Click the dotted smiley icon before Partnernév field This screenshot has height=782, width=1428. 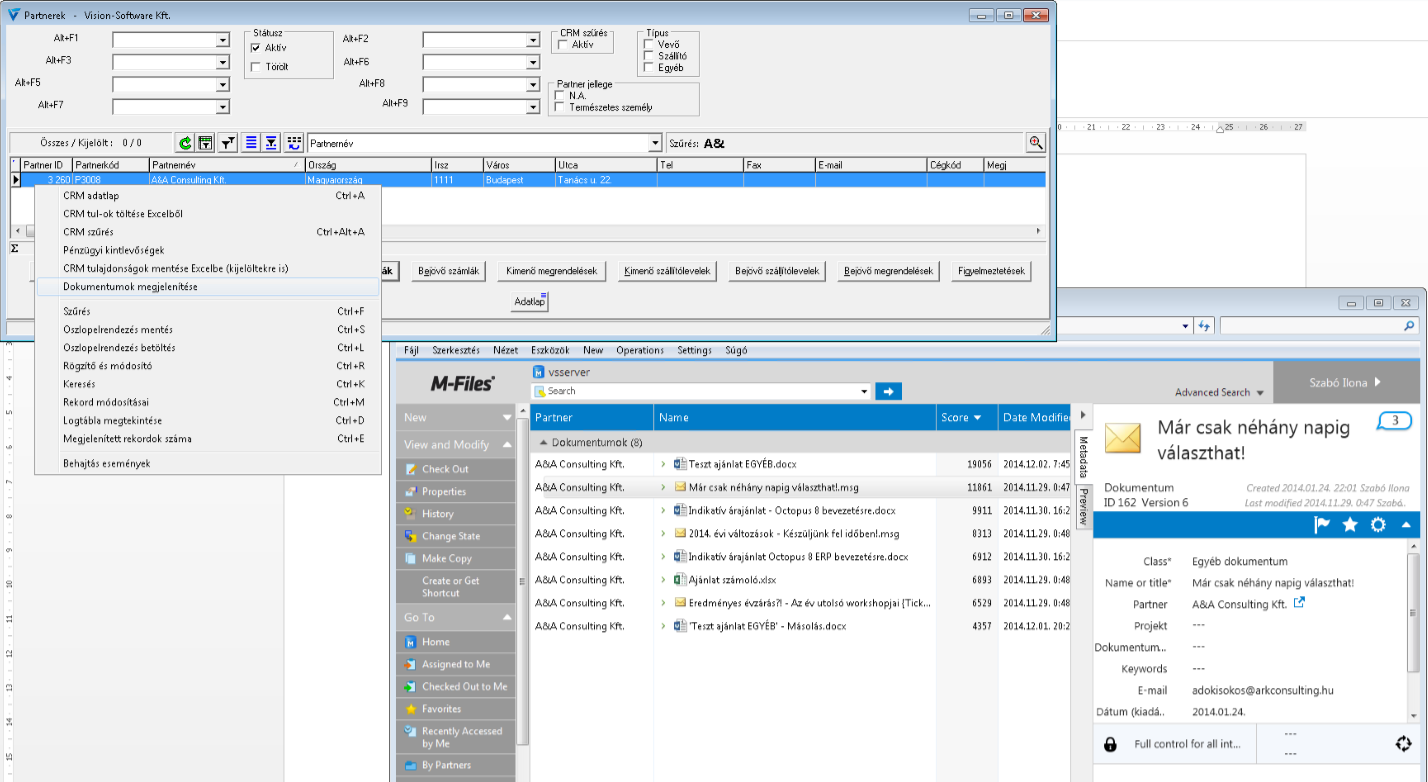[294, 143]
